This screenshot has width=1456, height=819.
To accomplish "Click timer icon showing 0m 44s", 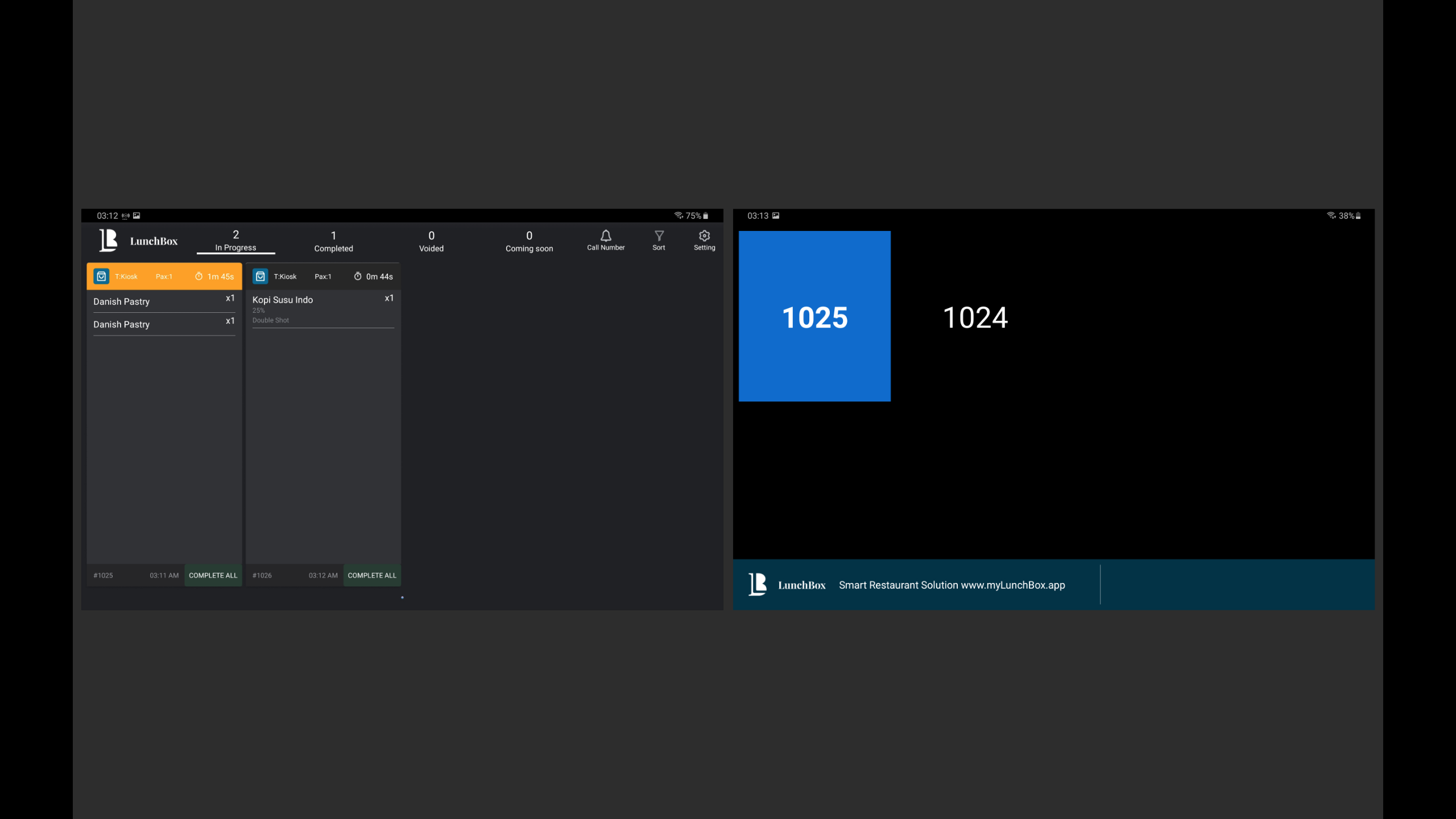I will click(x=358, y=276).
